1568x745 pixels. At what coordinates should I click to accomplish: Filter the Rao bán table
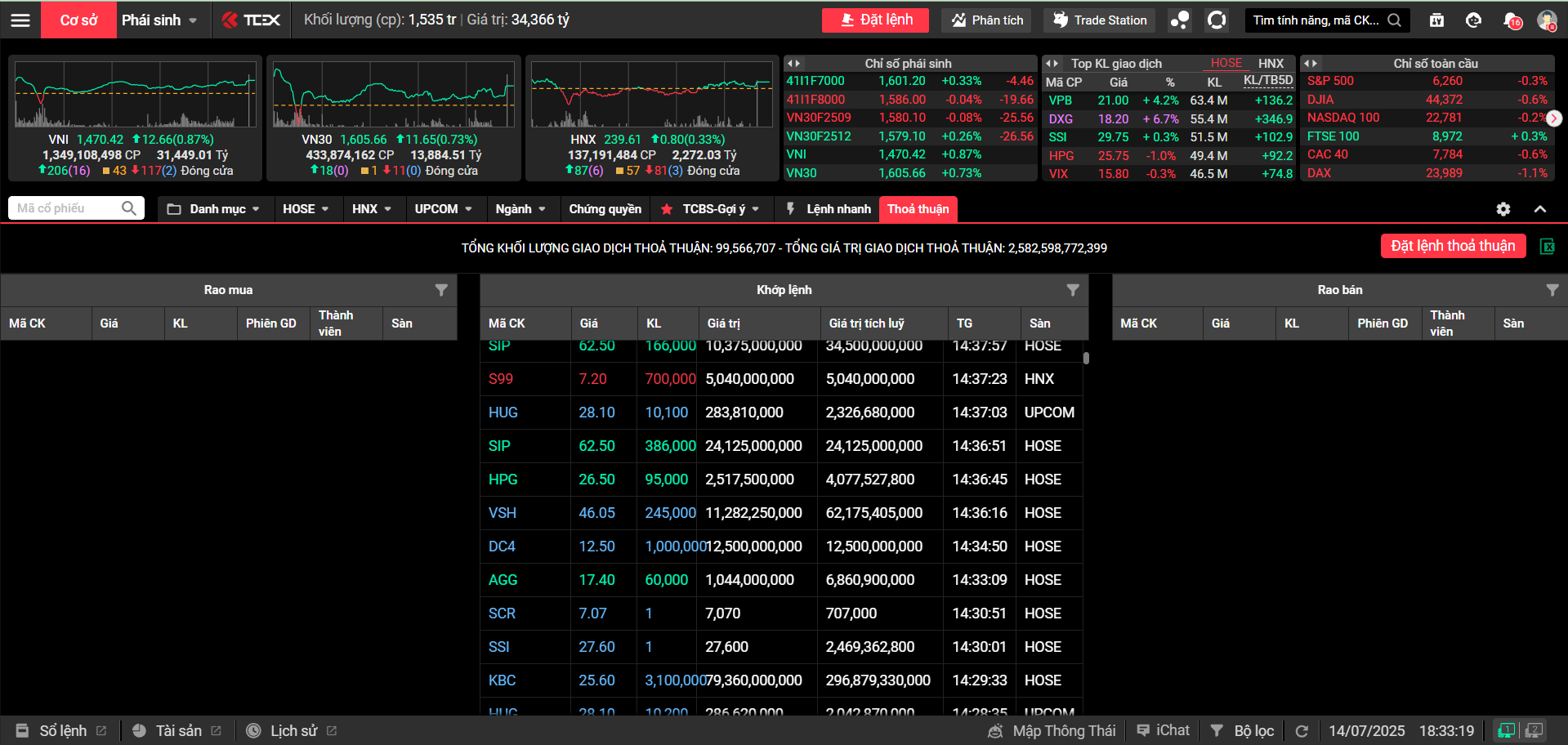[1552, 290]
